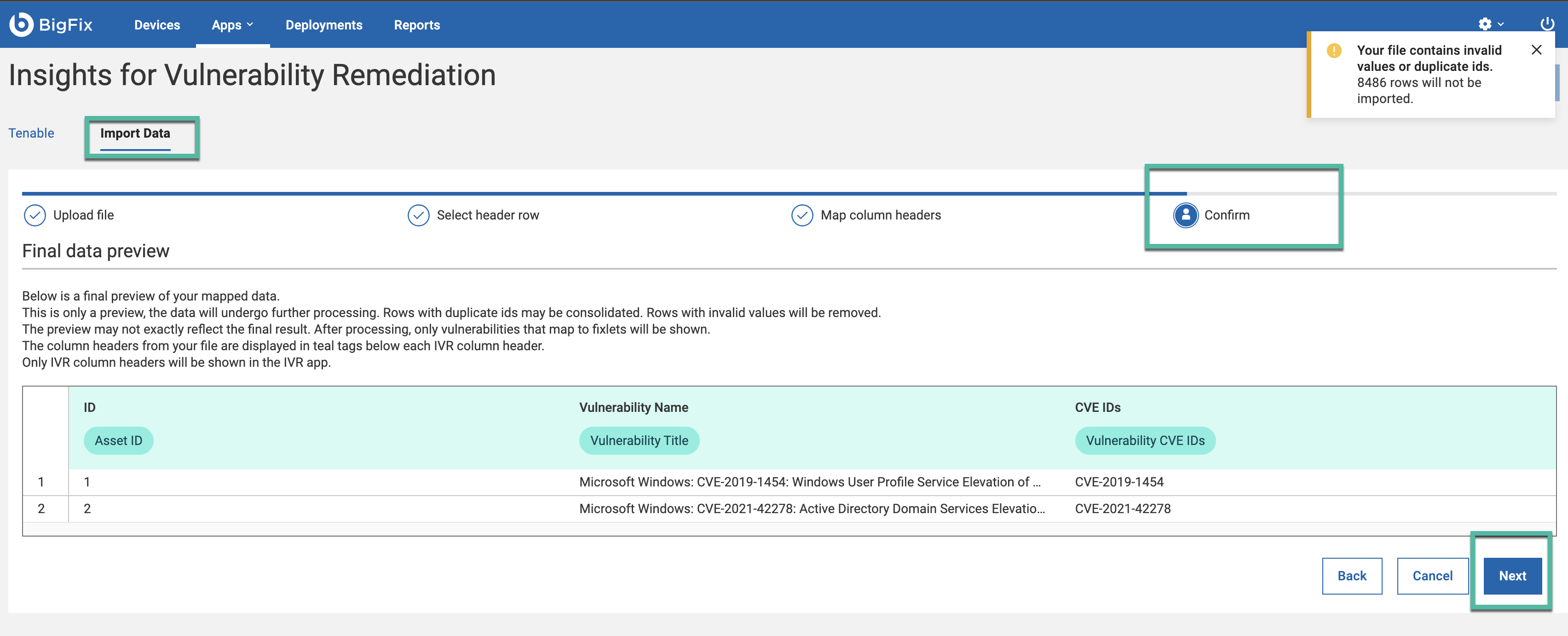This screenshot has width=1568, height=636.
Task: Click the Map column headers checkmark icon
Action: (801, 215)
